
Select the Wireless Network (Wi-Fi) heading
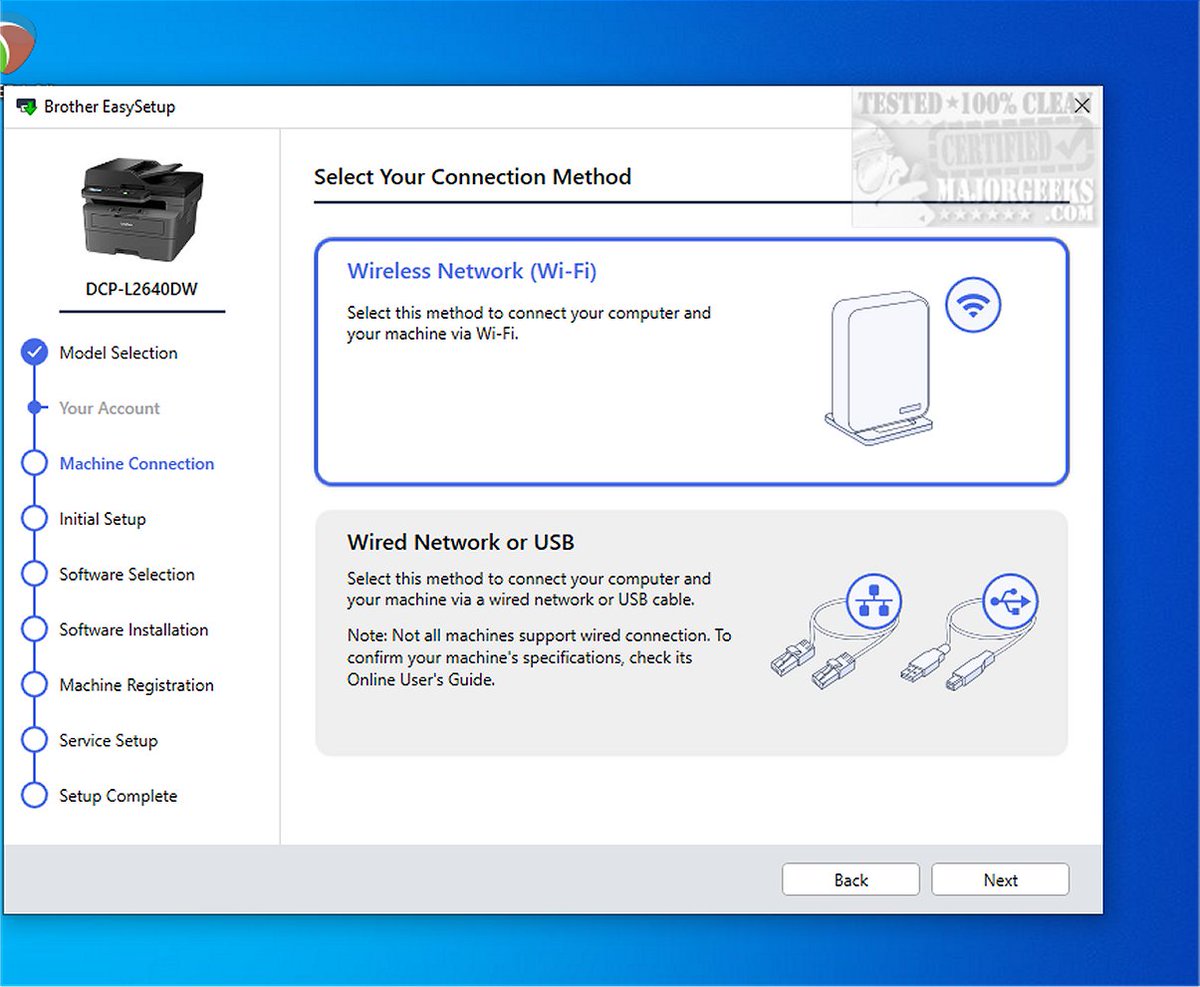coord(472,271)
